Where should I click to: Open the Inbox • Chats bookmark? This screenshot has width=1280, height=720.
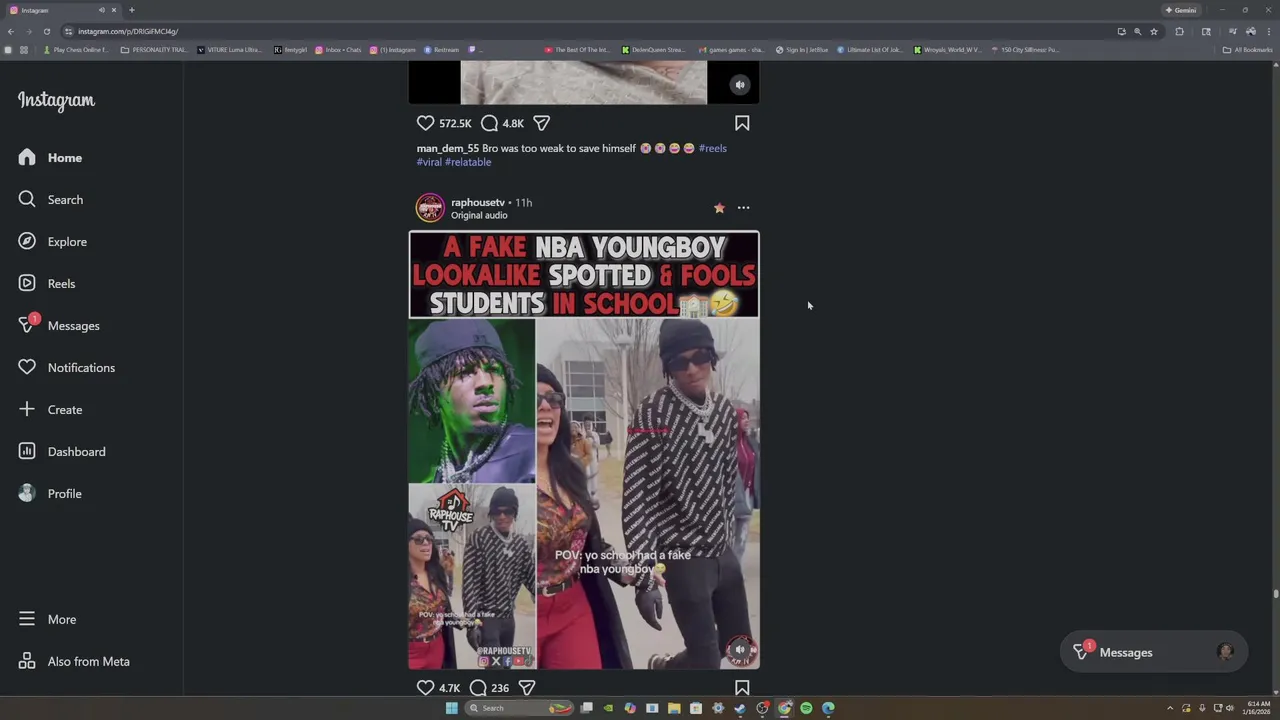tap(338, 49)
